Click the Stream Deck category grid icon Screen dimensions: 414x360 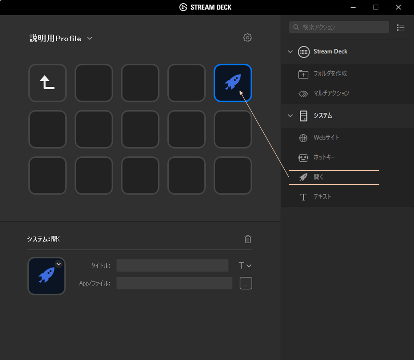coord(303,52)
